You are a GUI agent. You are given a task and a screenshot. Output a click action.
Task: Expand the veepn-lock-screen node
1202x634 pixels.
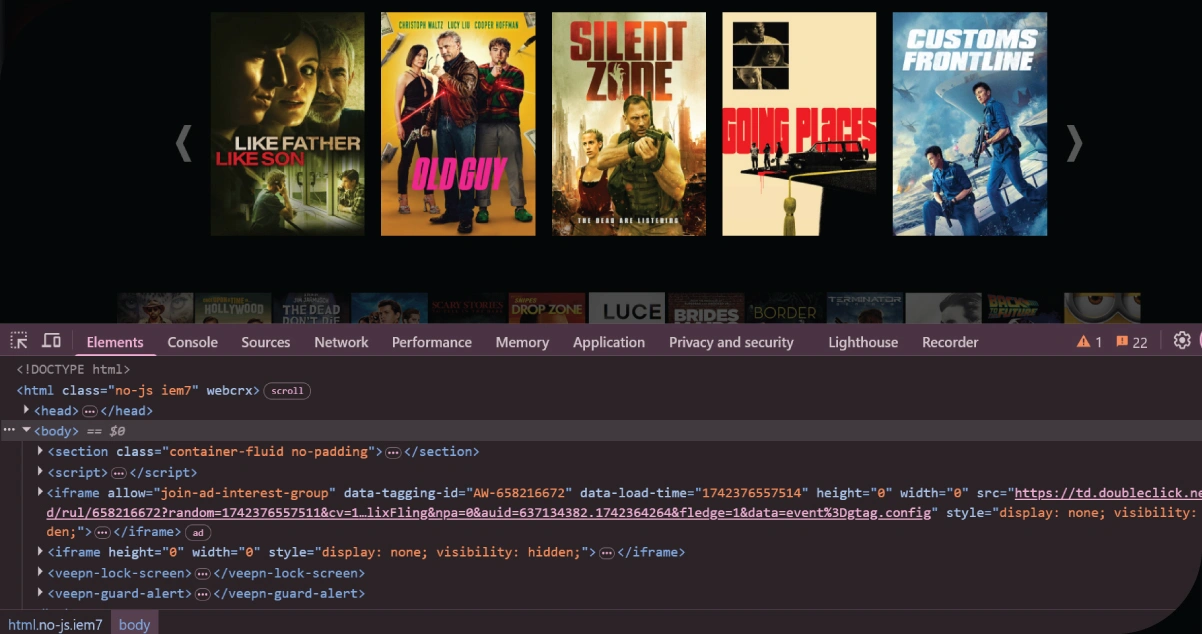41,574
